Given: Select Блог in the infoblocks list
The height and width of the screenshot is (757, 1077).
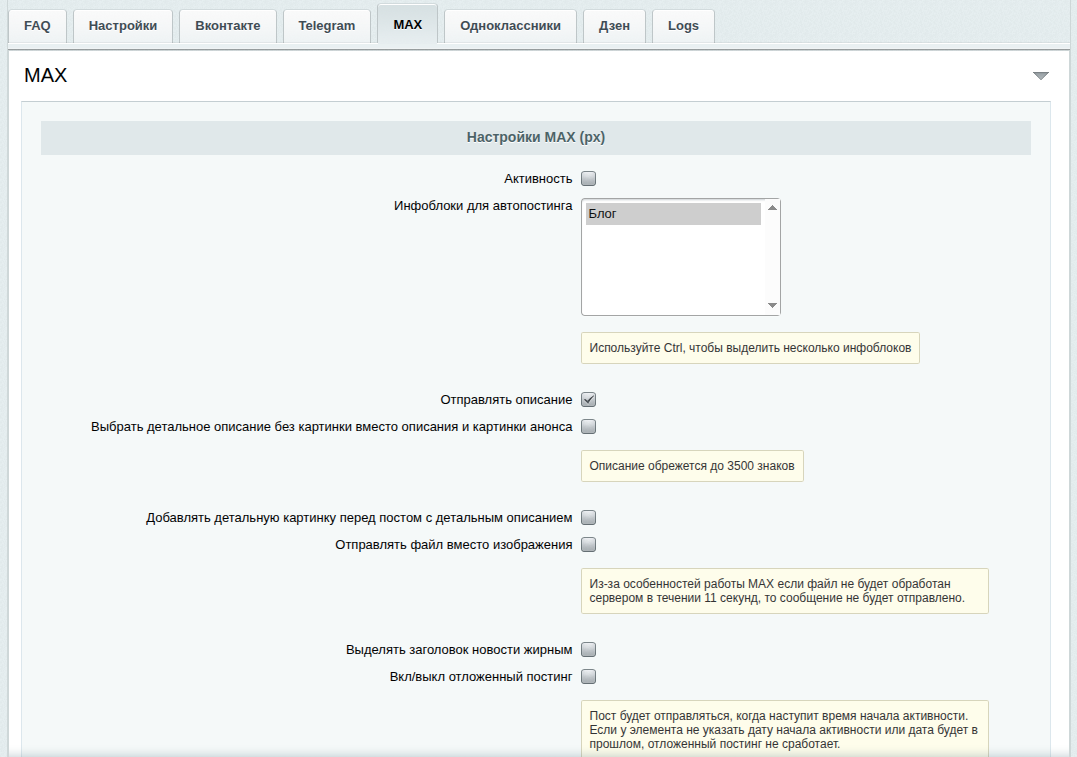Looking at the screenshot, I should click(x=673, y=214).
